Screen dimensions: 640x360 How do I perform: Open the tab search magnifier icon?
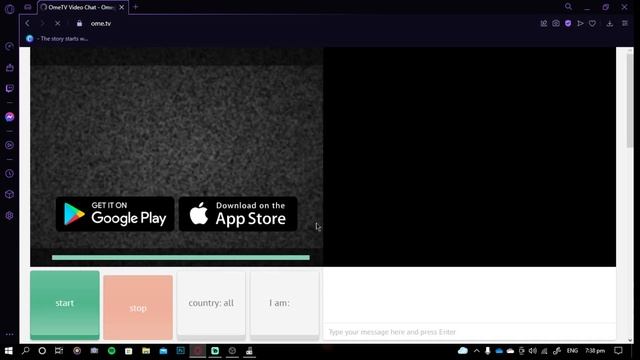568,7
